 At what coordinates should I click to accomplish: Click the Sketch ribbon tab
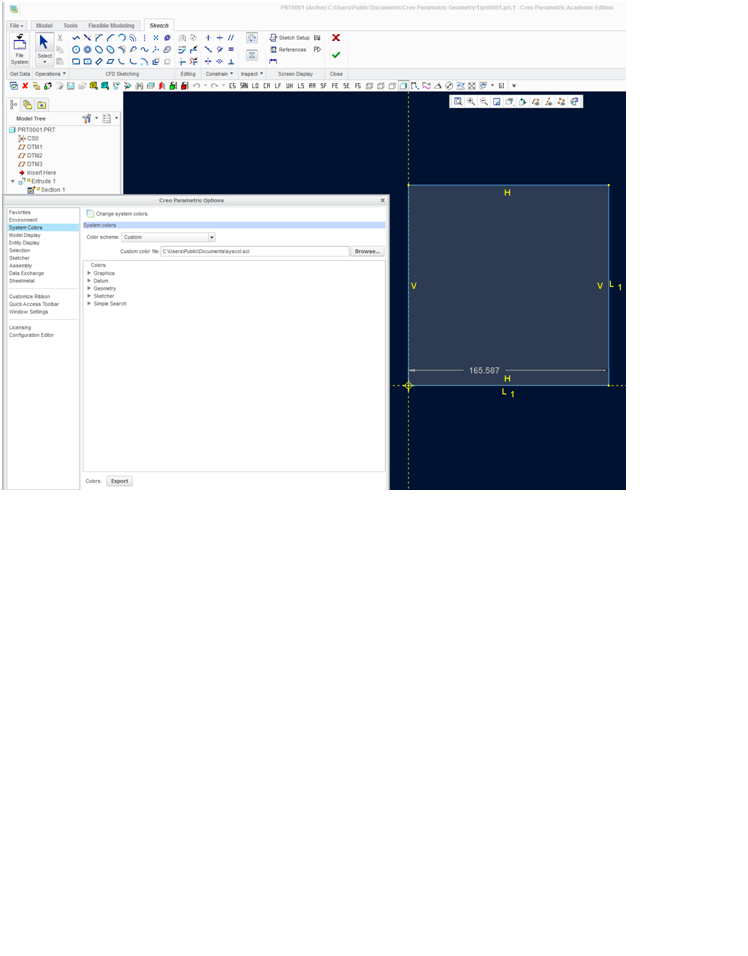point(159,26)
